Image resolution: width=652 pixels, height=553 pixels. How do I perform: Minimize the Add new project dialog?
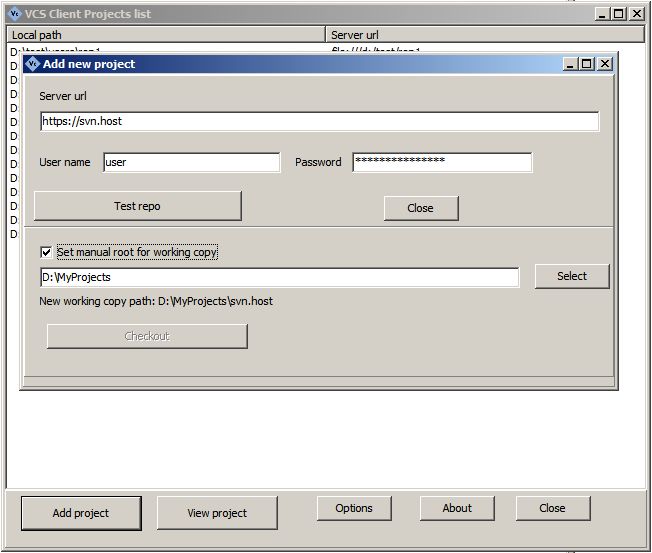pos(570,64)
